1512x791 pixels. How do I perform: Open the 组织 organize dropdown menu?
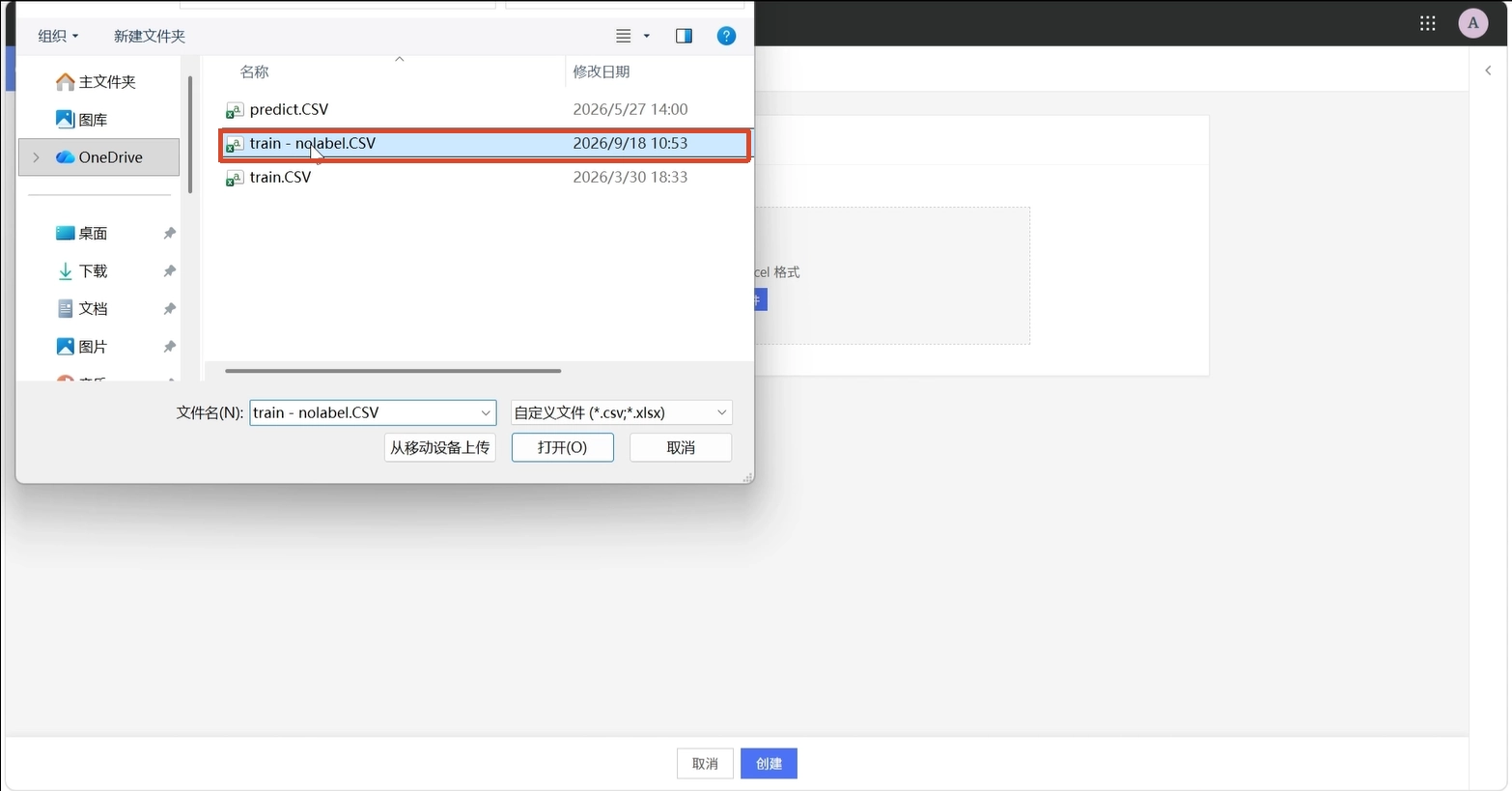[x=58, y=36]
